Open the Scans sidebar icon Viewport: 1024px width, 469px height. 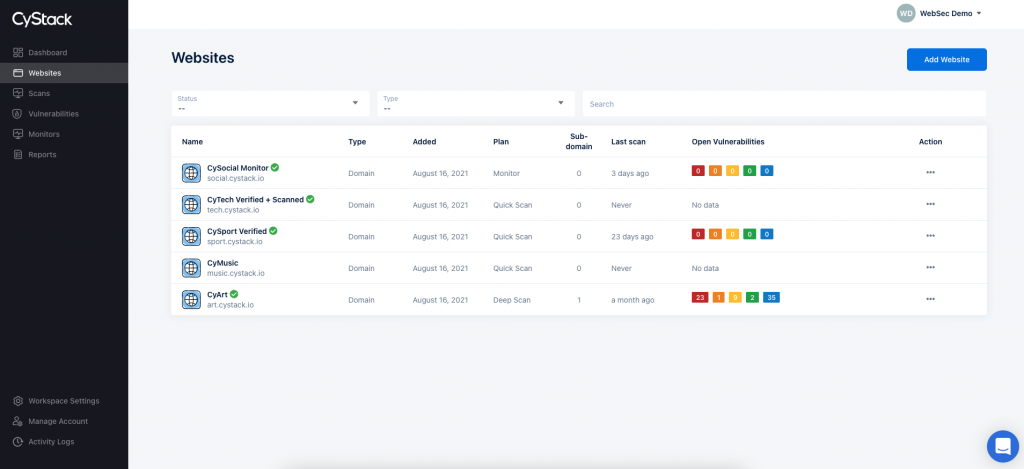[x=18, y=93]
